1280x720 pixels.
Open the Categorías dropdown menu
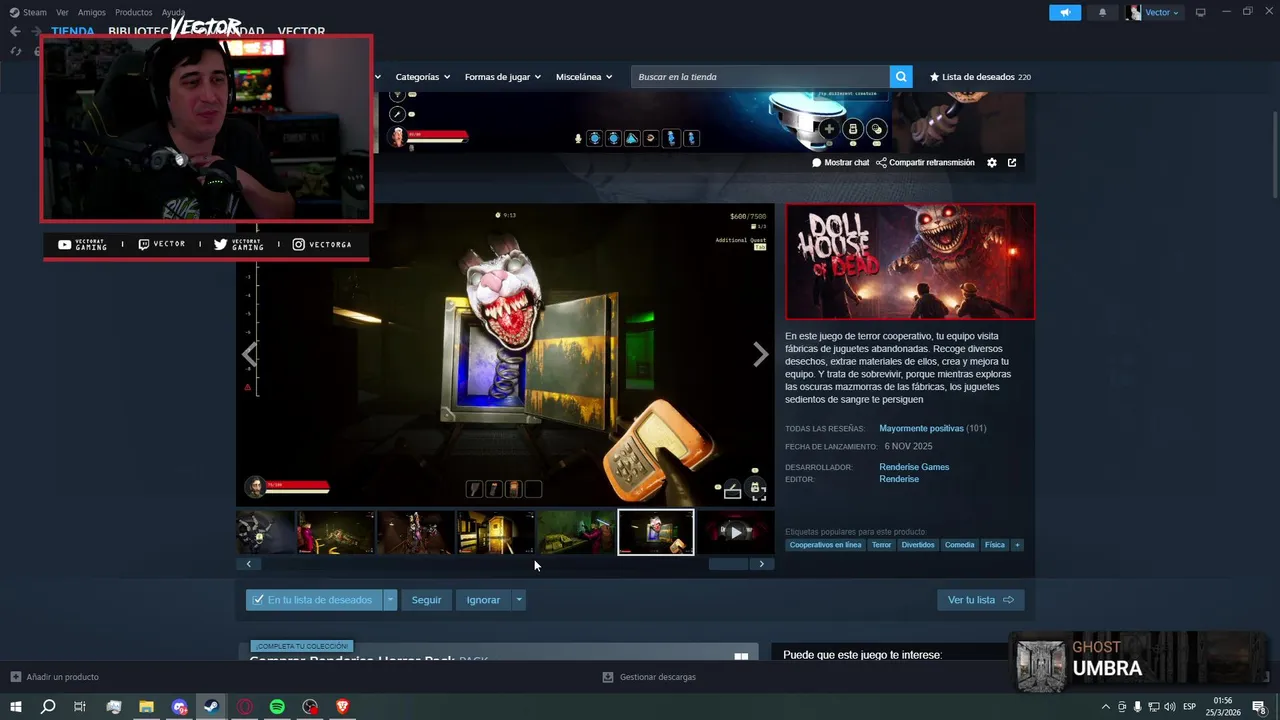pyautogui.click(x=422, y=77)
